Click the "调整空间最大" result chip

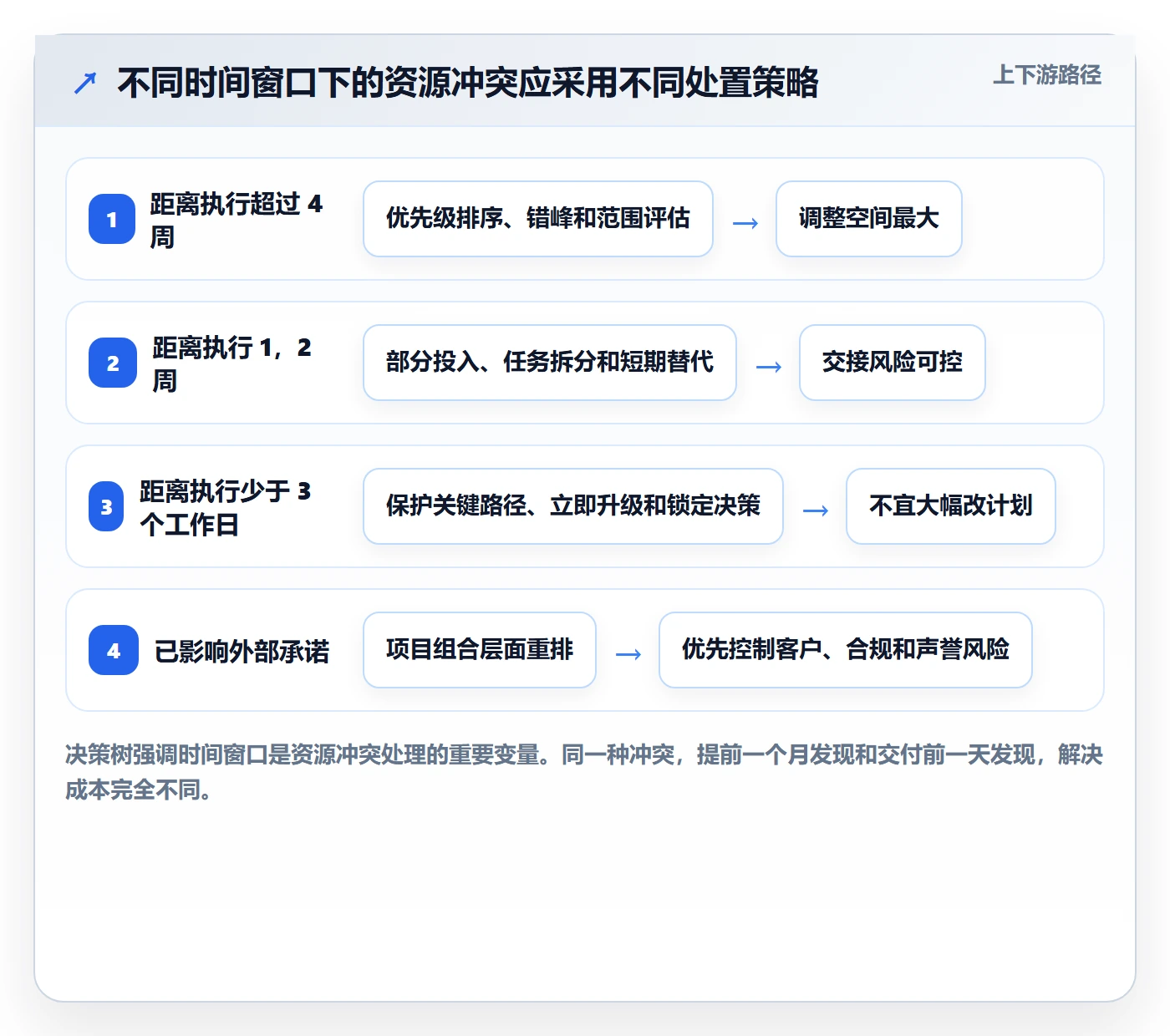869,219
